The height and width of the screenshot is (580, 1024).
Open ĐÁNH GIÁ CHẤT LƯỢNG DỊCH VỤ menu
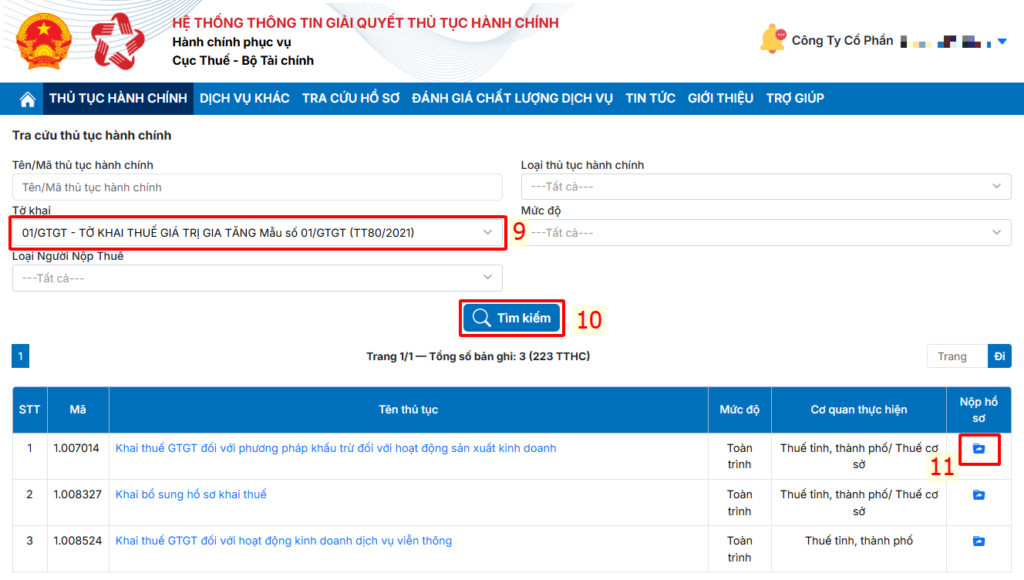pos(512,98)
